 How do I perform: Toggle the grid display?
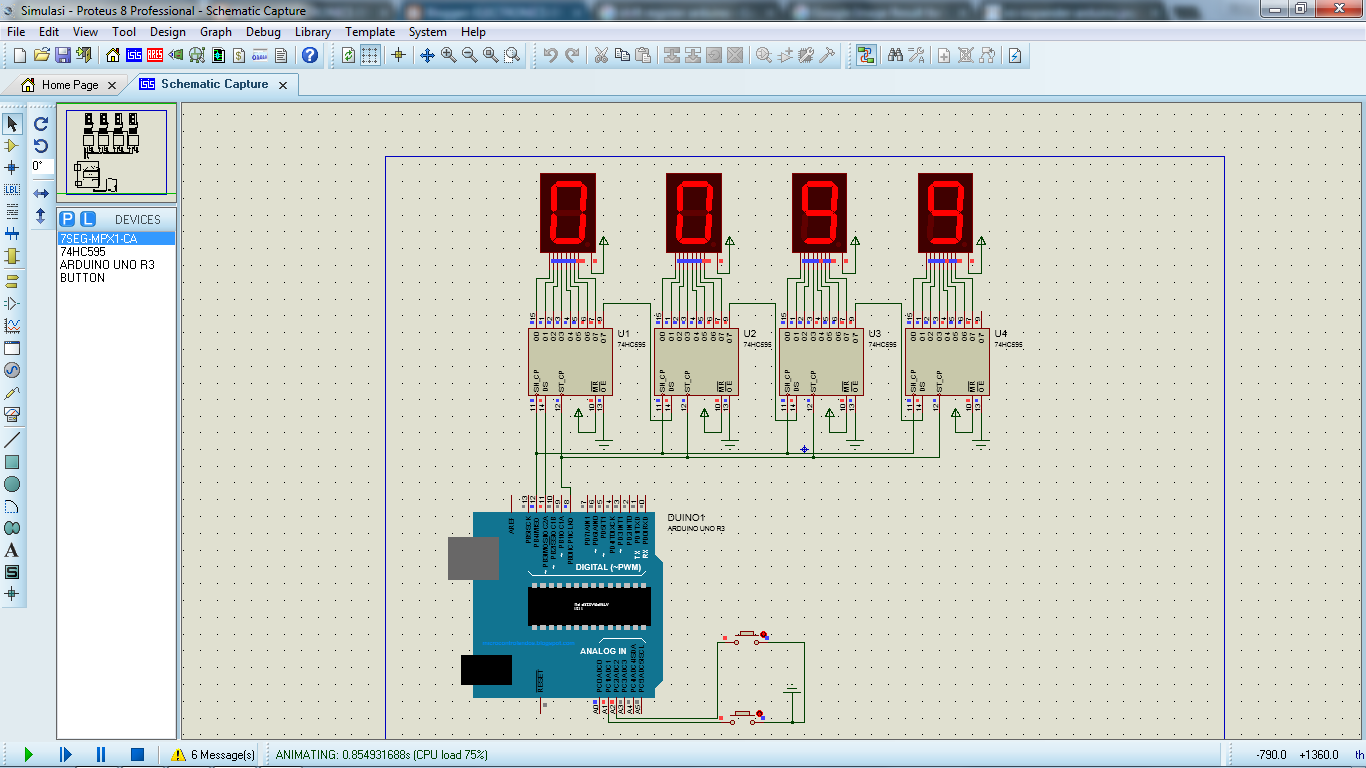click(x=371, y=56)
